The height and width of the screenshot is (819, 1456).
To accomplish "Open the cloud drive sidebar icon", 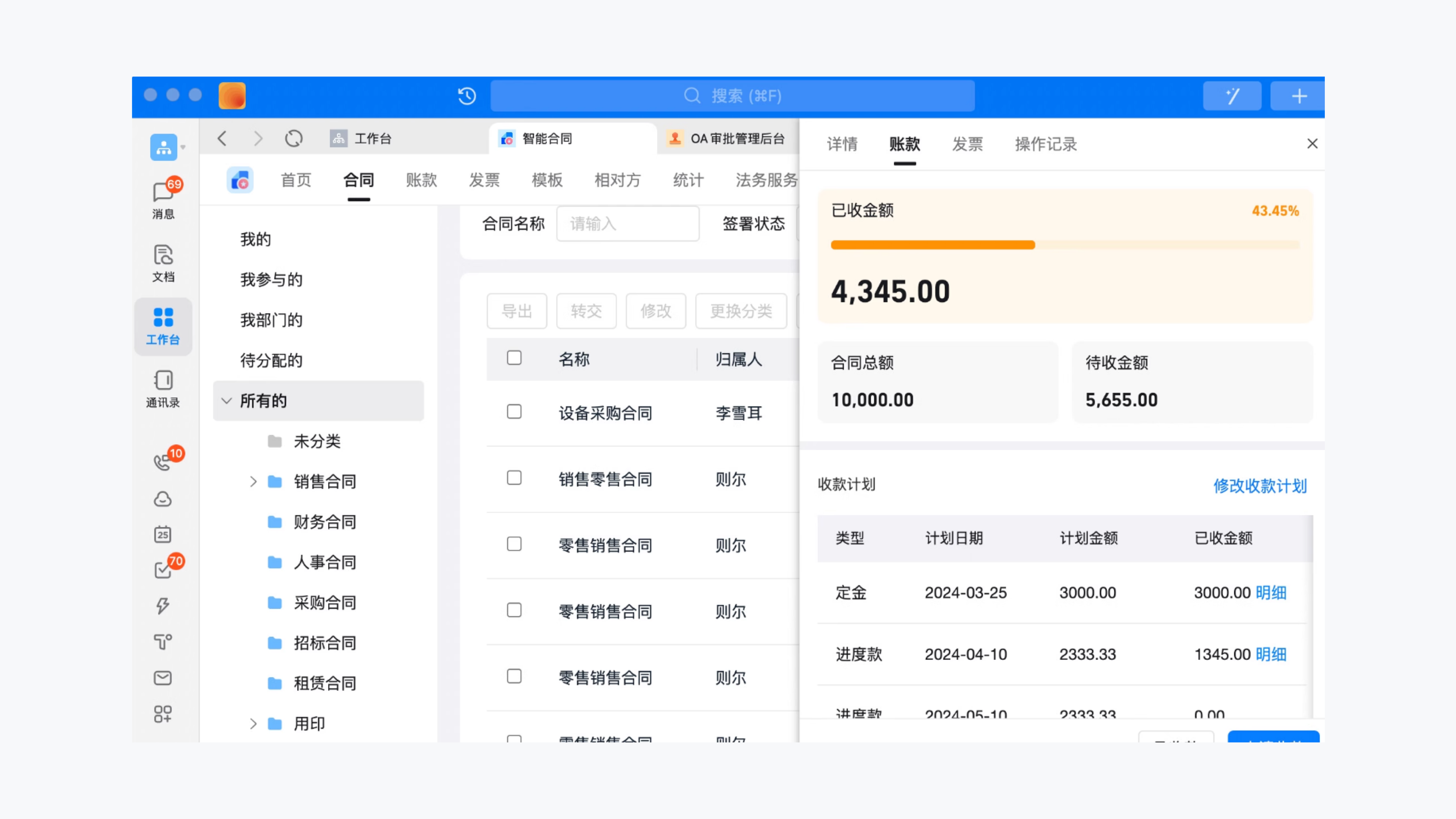I will [163, 499].
